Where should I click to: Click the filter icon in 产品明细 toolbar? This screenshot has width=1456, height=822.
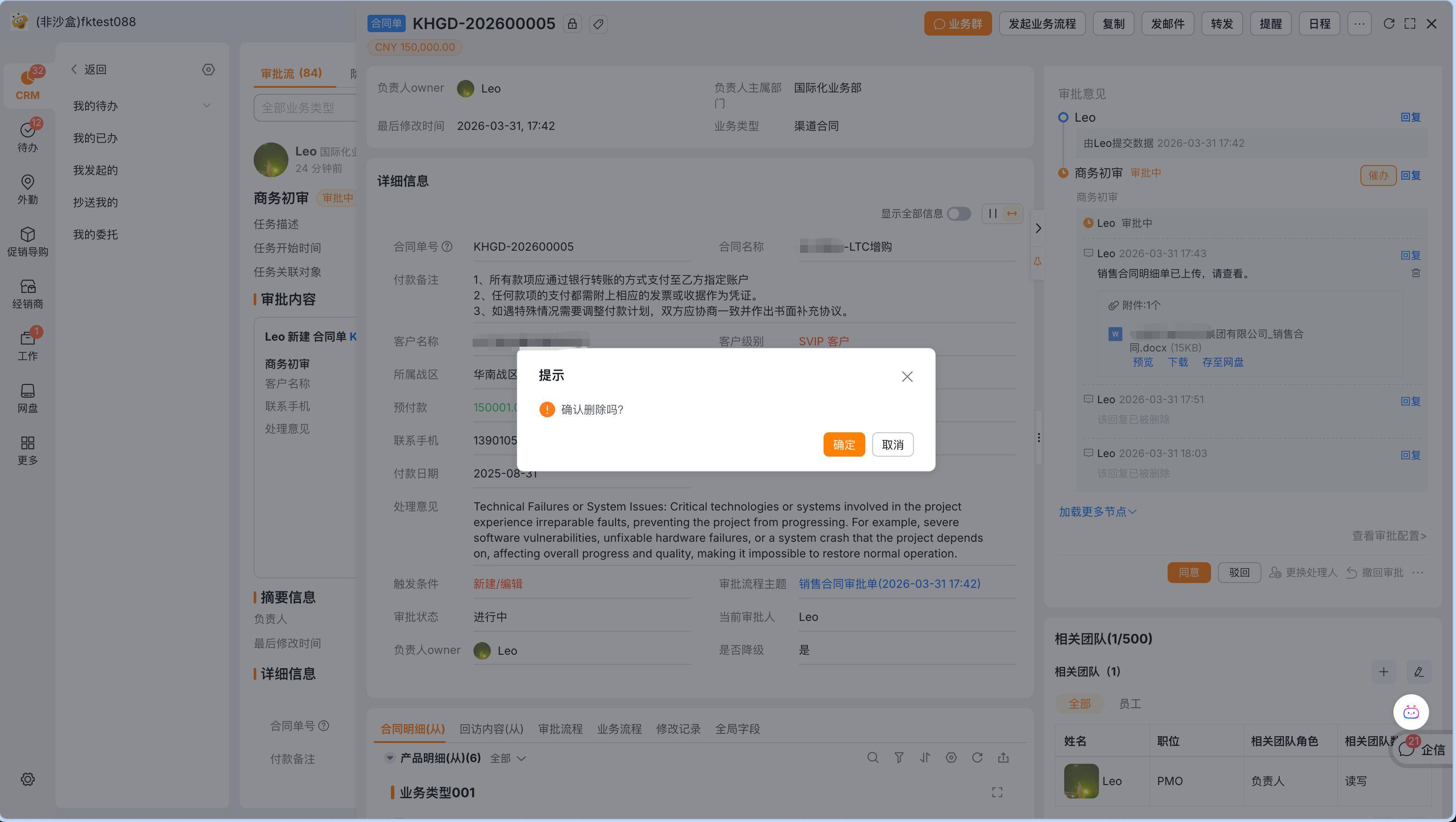pyautogui.click(x=899, y=758)
